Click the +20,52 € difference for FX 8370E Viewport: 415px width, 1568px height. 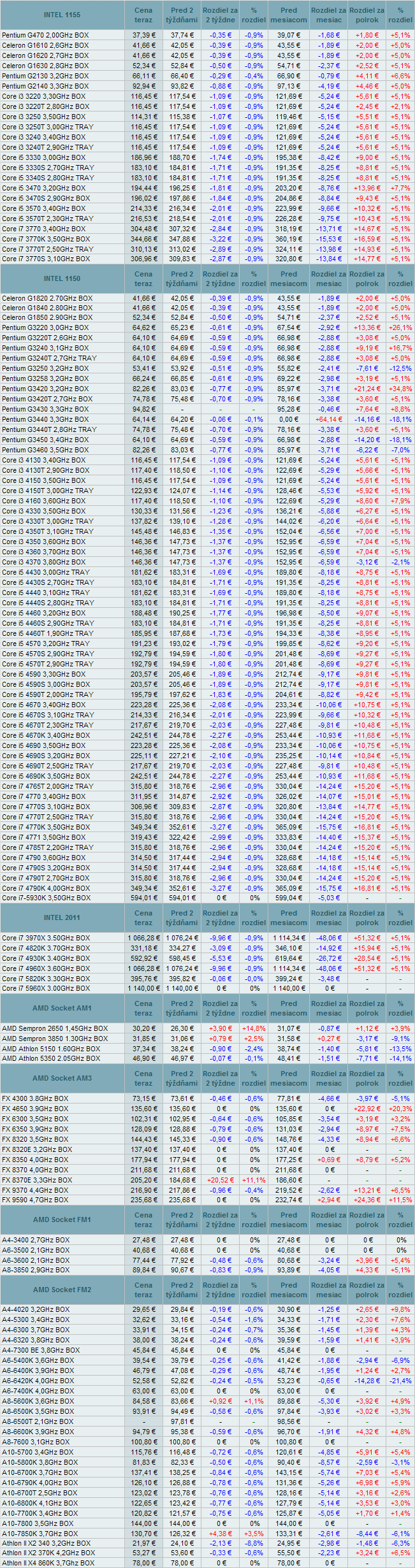(x=220, y=1179)
